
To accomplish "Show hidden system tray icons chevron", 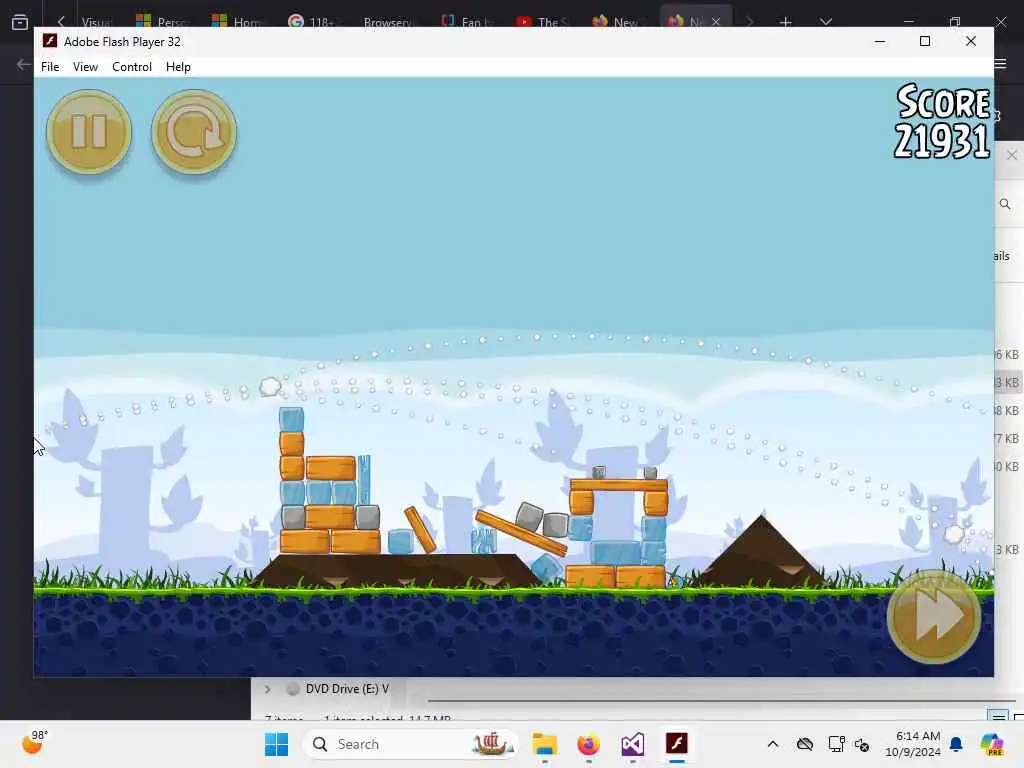I will 773,744.
